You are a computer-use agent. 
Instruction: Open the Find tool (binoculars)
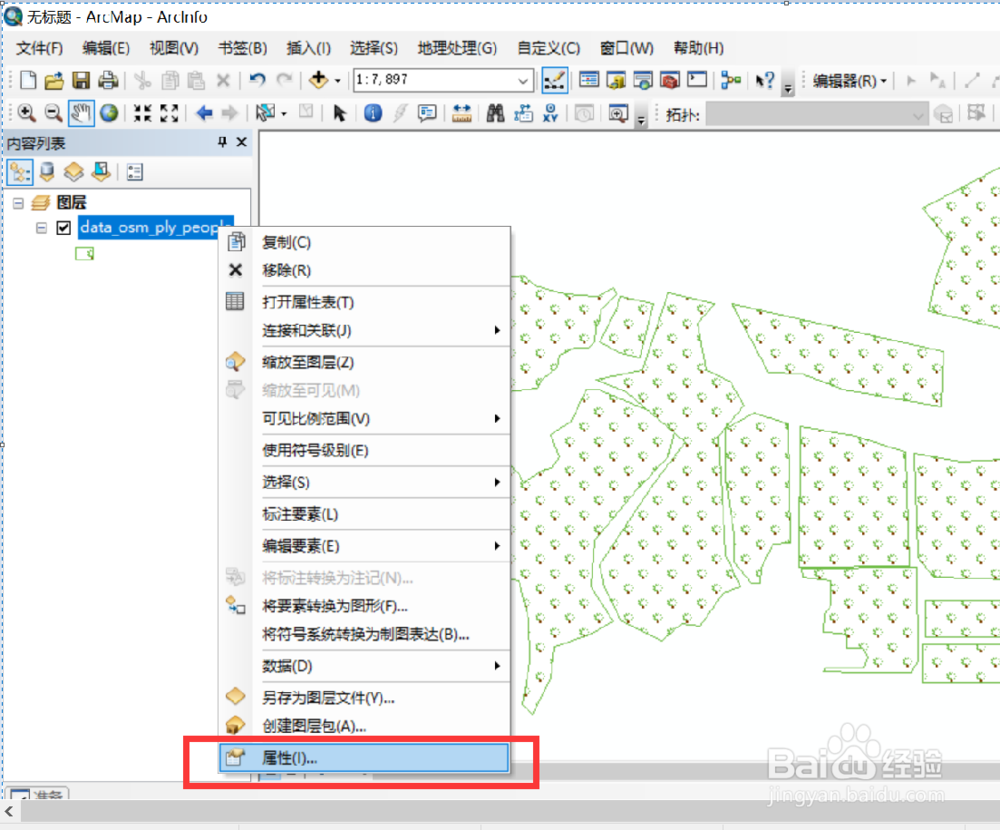494,113
